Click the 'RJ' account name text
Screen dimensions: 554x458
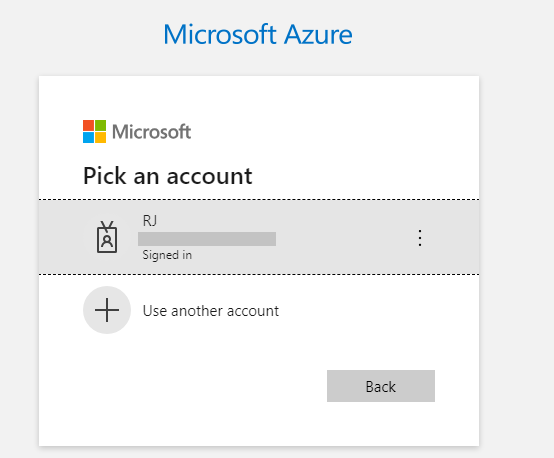(x=150, y=221)
